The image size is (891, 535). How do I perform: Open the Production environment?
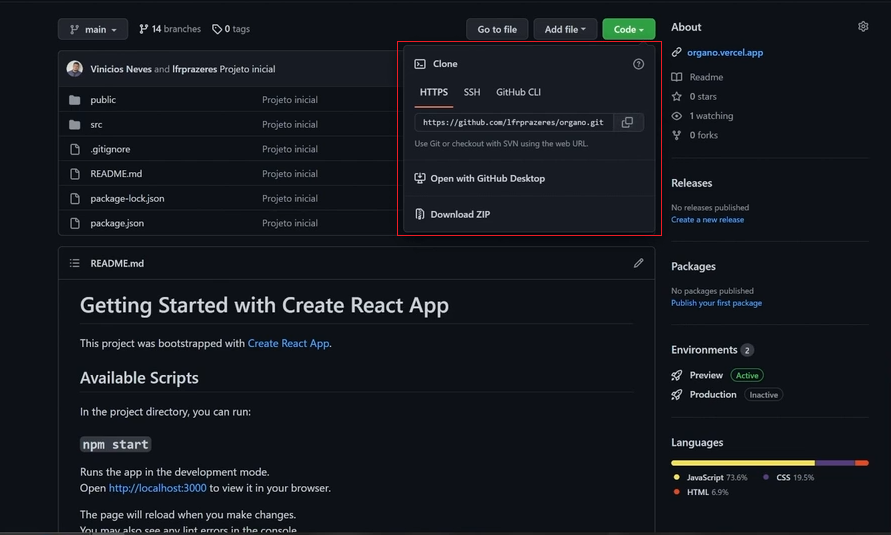pos(713,395)
